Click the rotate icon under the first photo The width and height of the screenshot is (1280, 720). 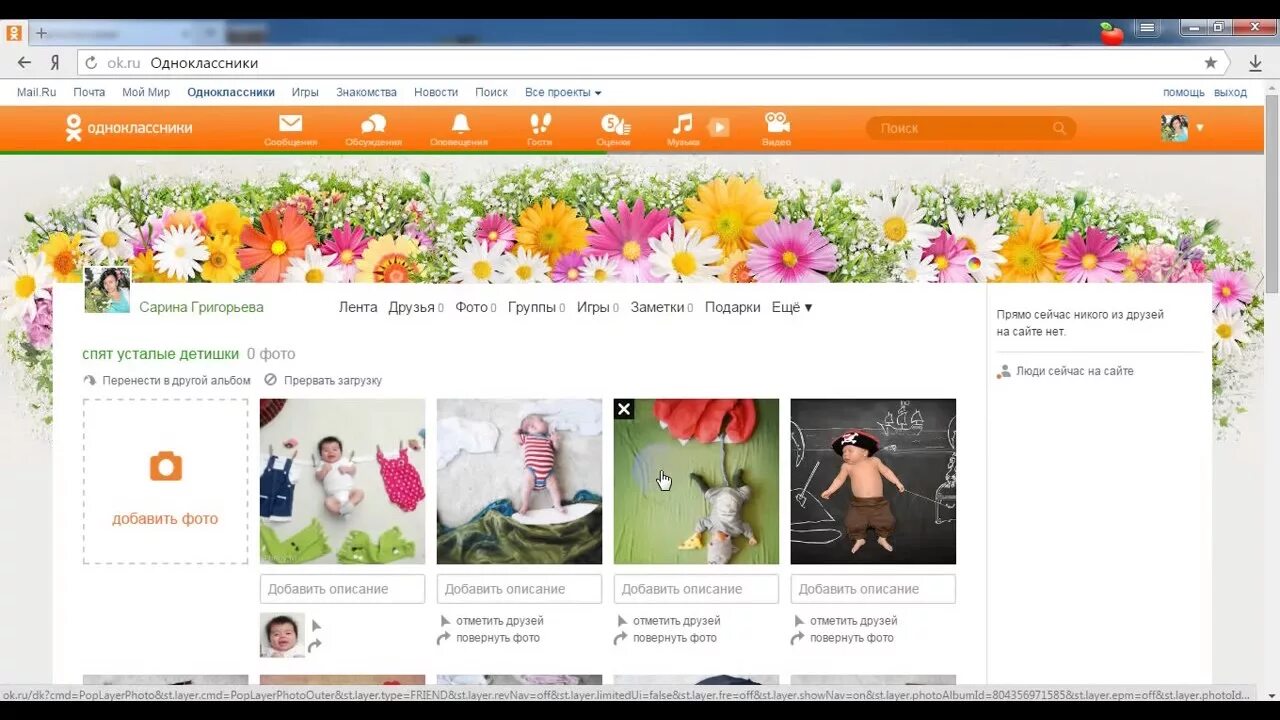point(315,646)
